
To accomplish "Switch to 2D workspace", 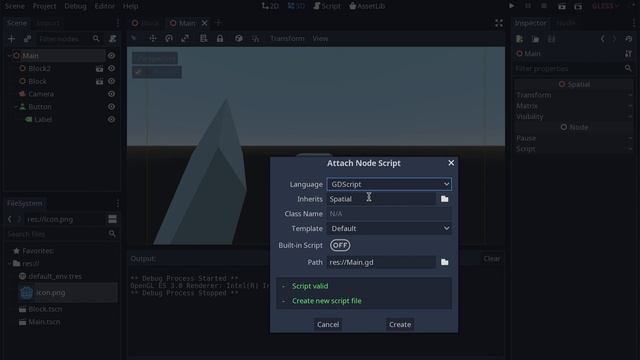I will click(x=270, y=6).
